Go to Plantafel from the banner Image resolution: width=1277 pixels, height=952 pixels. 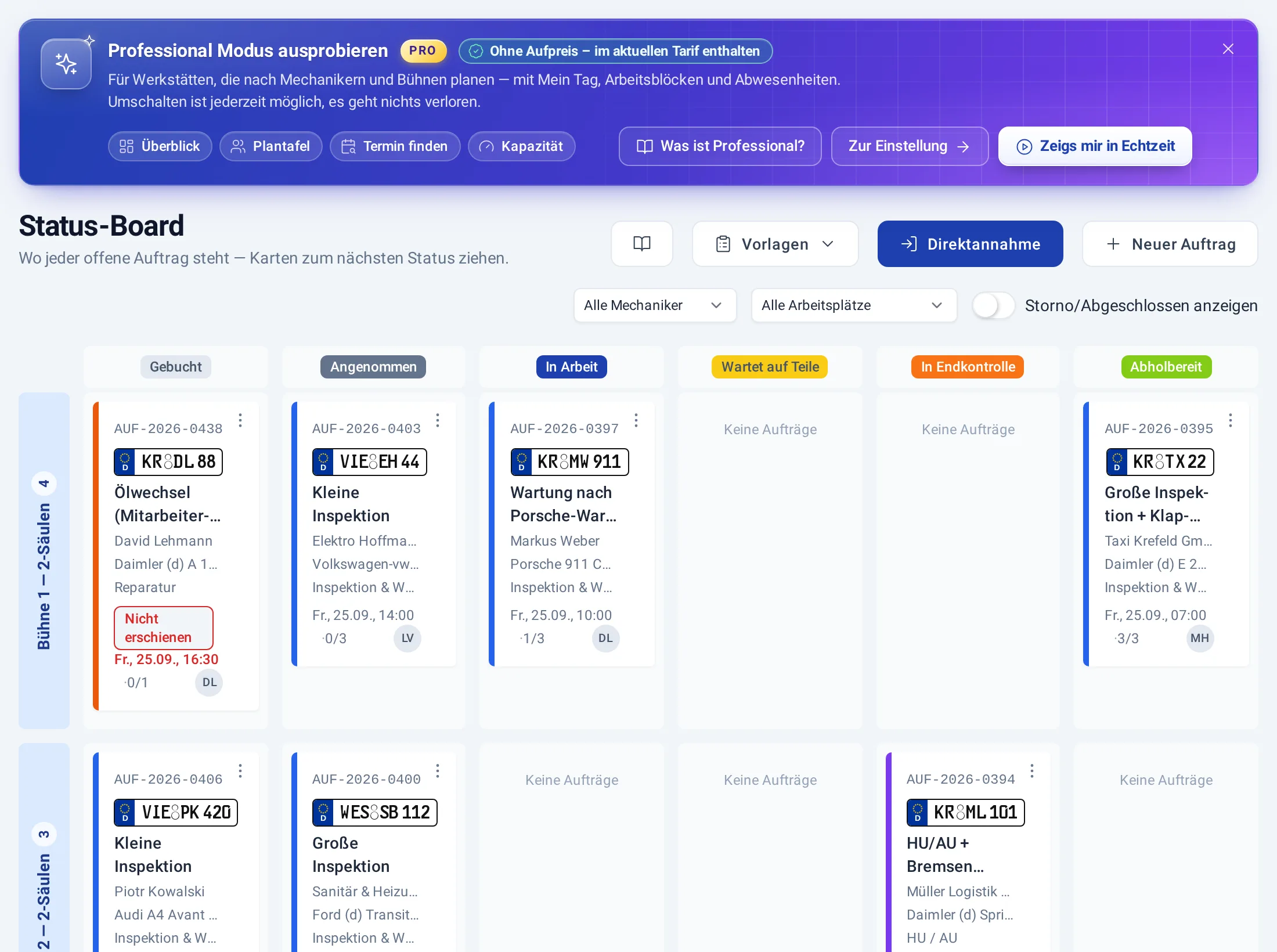pos(270,146)
